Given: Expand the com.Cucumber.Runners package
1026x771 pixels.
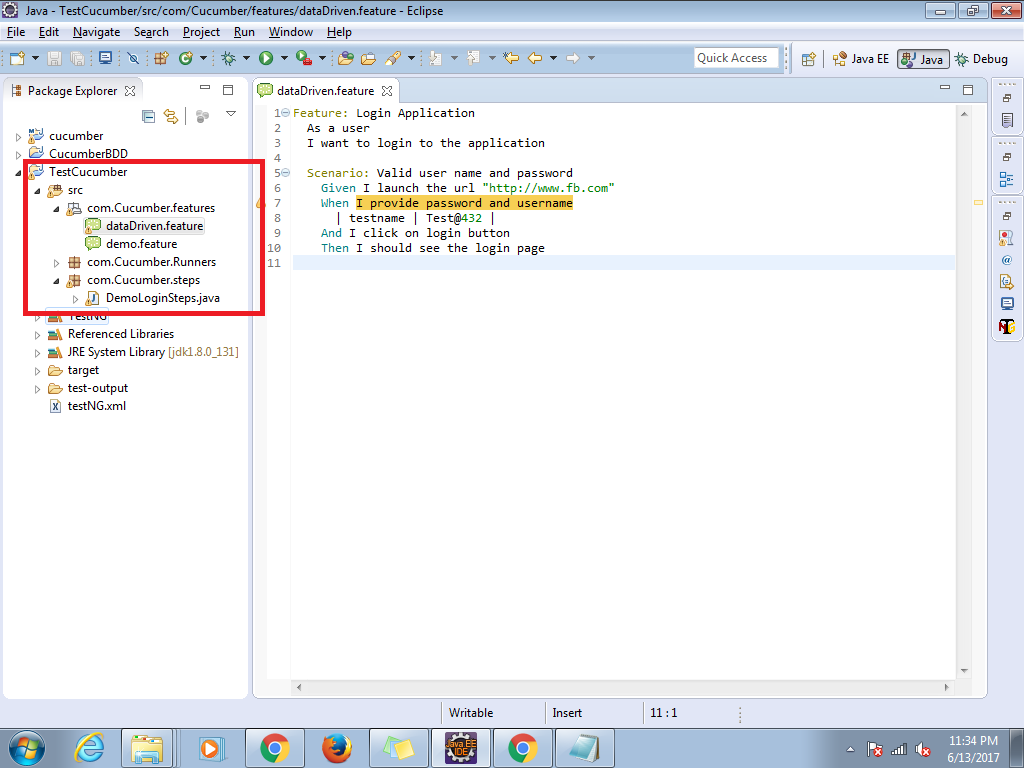Looking at the screenshot, I should [56, 262].
